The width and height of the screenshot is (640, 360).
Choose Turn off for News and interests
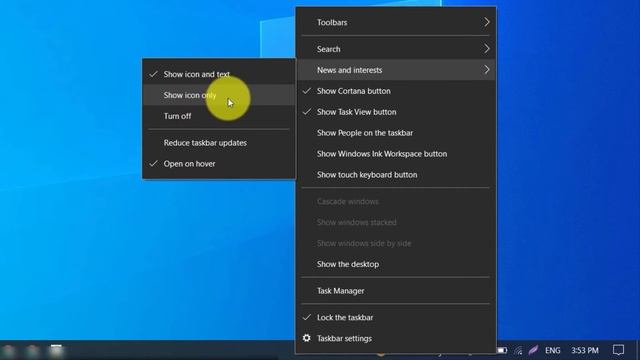click(x=219, y=116)
